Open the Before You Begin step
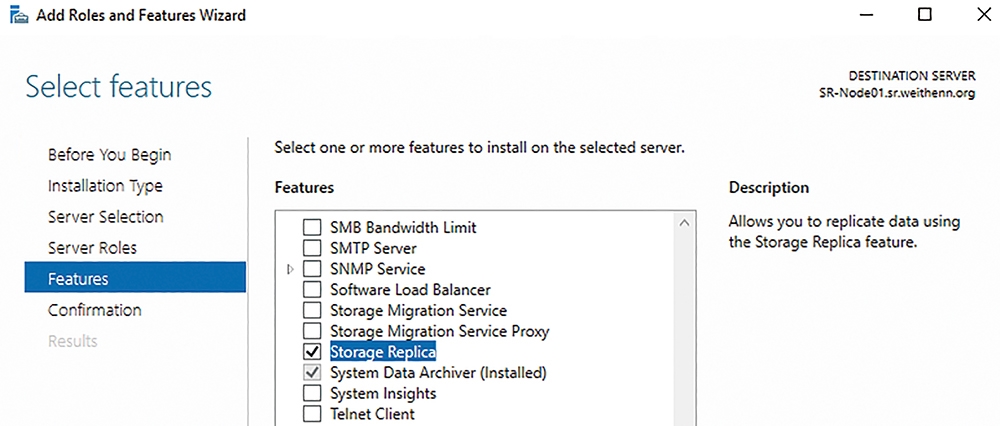 (110, 155)
